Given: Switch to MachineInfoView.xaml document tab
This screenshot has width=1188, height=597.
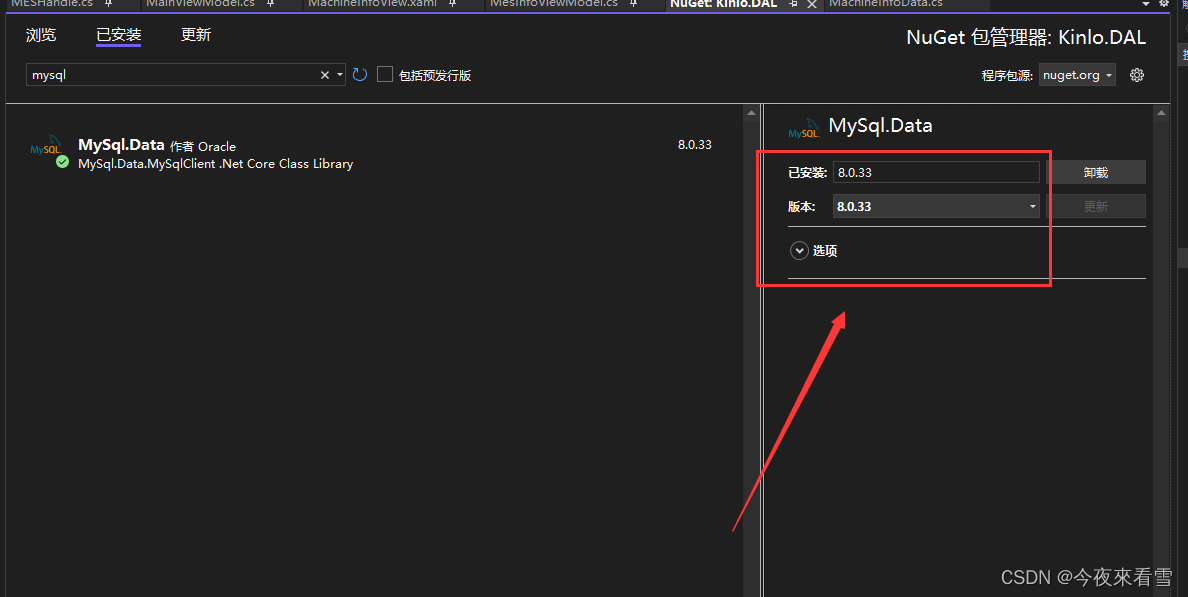Looking at the screenshot, I should click(372, 4).
